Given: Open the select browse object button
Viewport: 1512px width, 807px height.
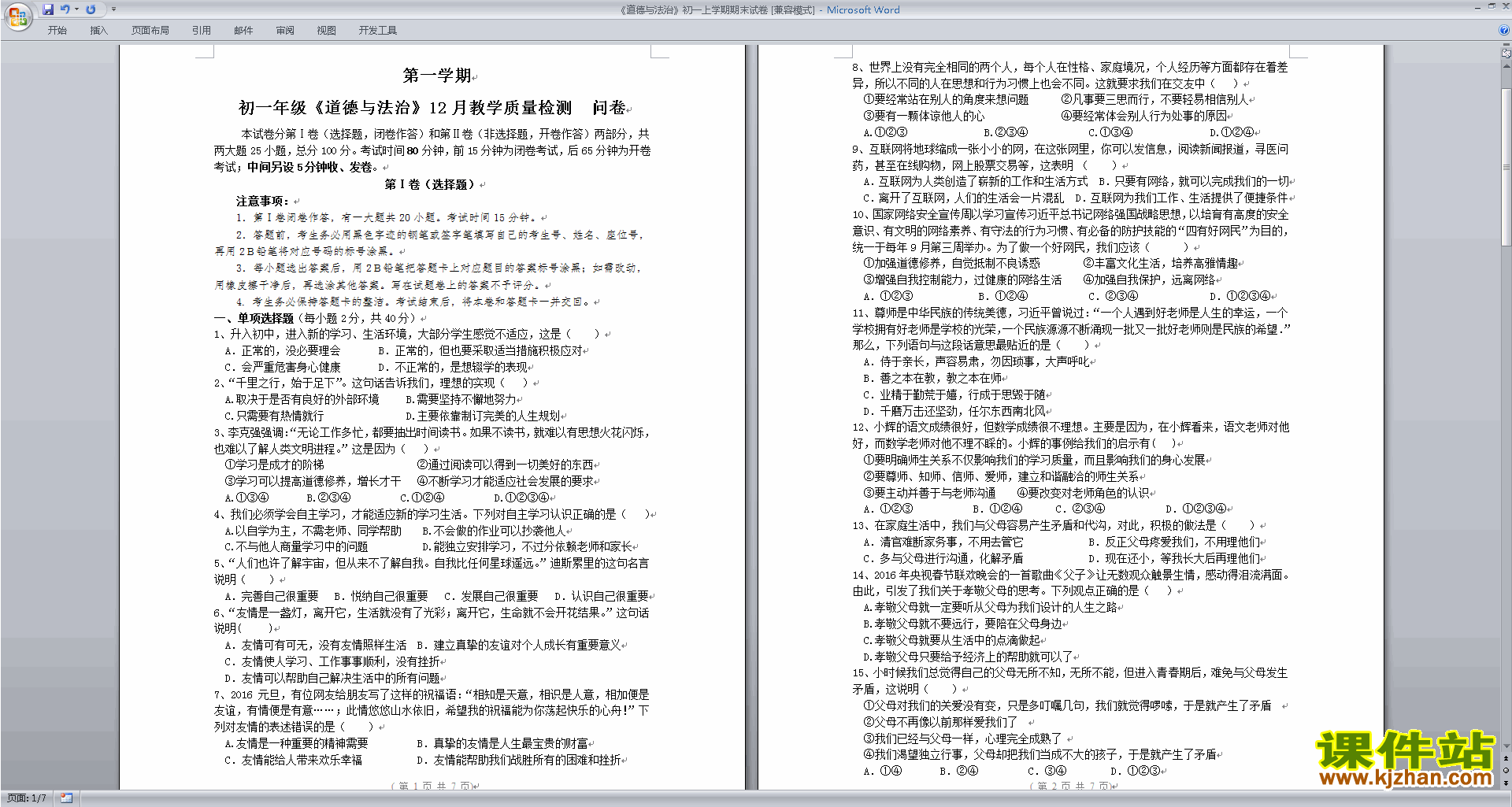Looking at the screenshot, I should click(x=1506, y=771).
